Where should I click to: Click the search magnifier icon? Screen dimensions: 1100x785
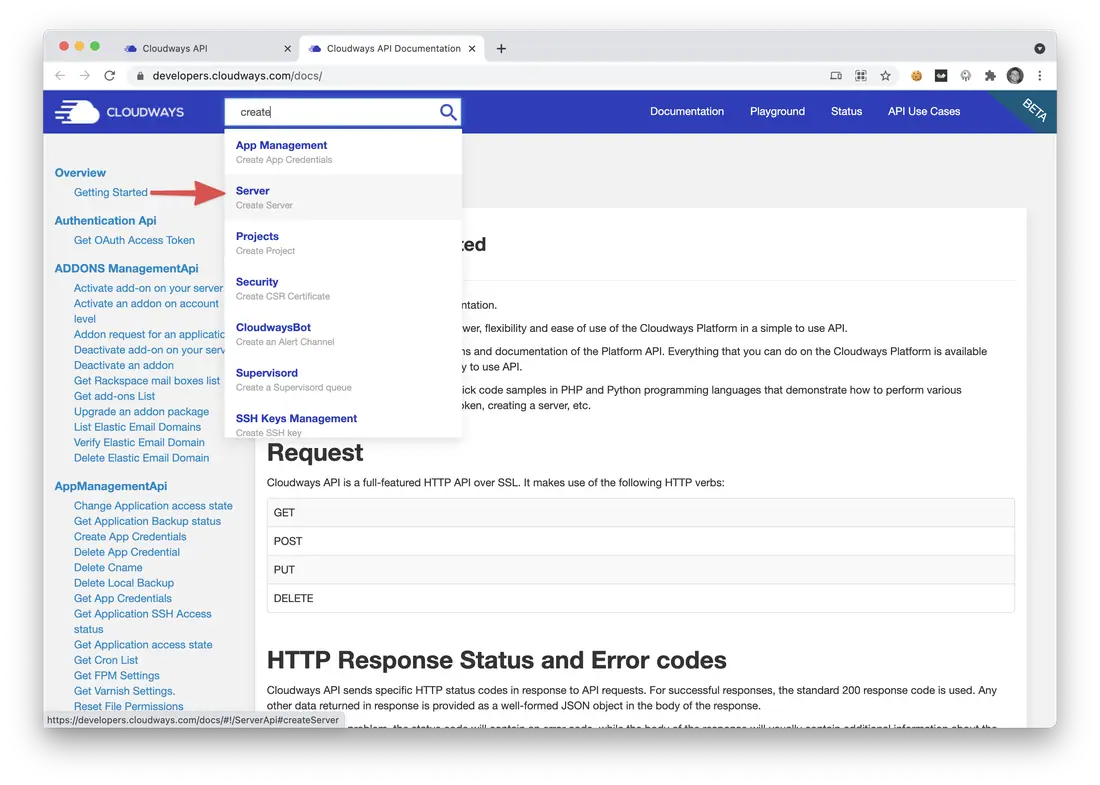pyautogui.click(x=448, y=112)
